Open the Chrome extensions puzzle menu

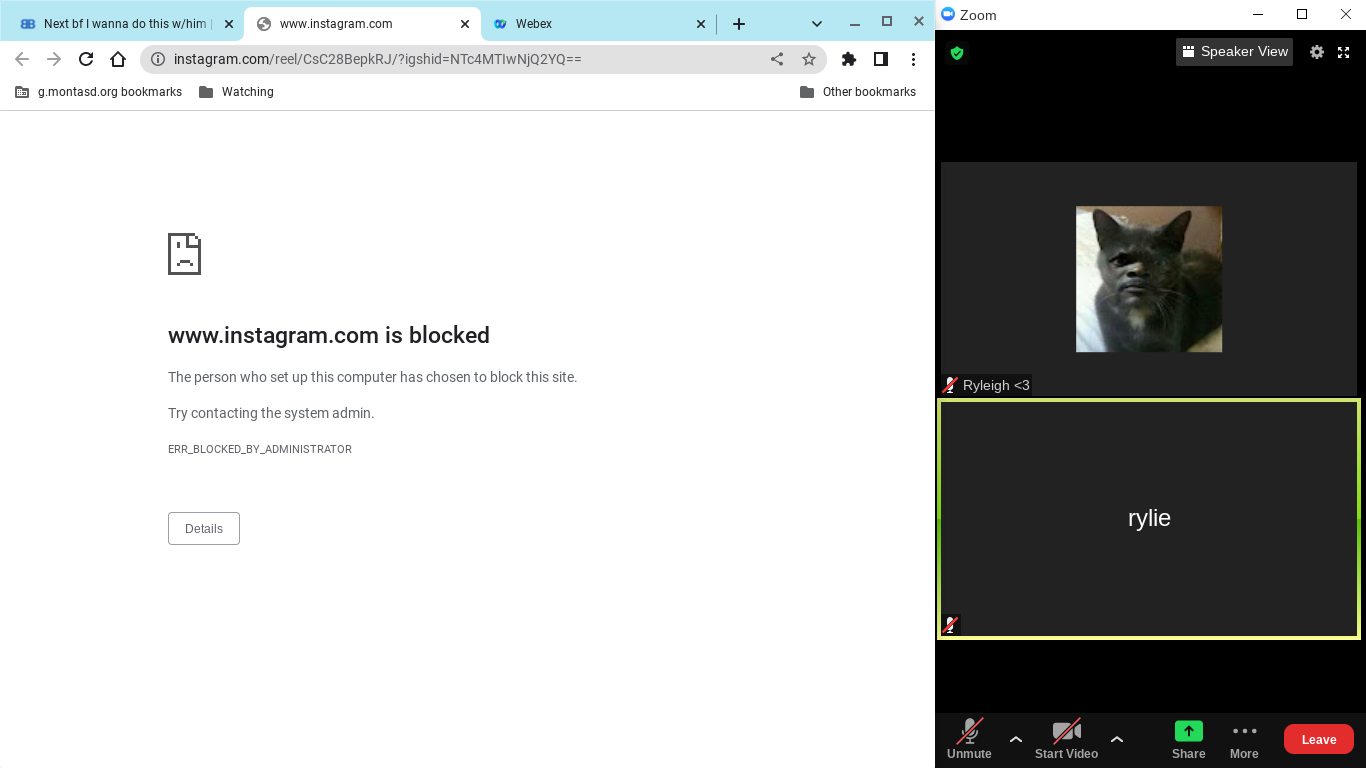click(849, 59)
